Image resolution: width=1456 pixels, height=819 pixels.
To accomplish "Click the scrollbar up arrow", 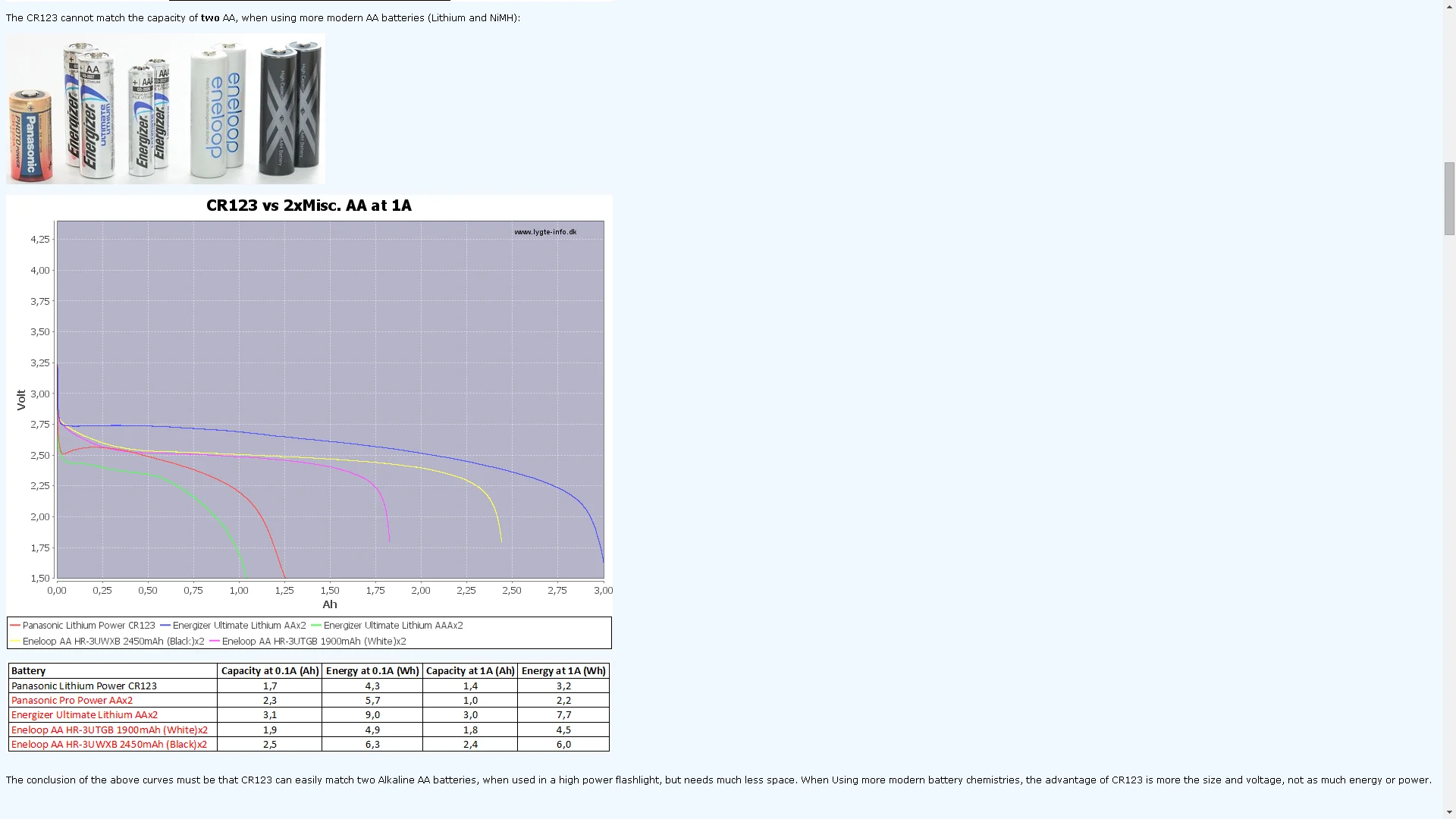I will click(1449, 6).
